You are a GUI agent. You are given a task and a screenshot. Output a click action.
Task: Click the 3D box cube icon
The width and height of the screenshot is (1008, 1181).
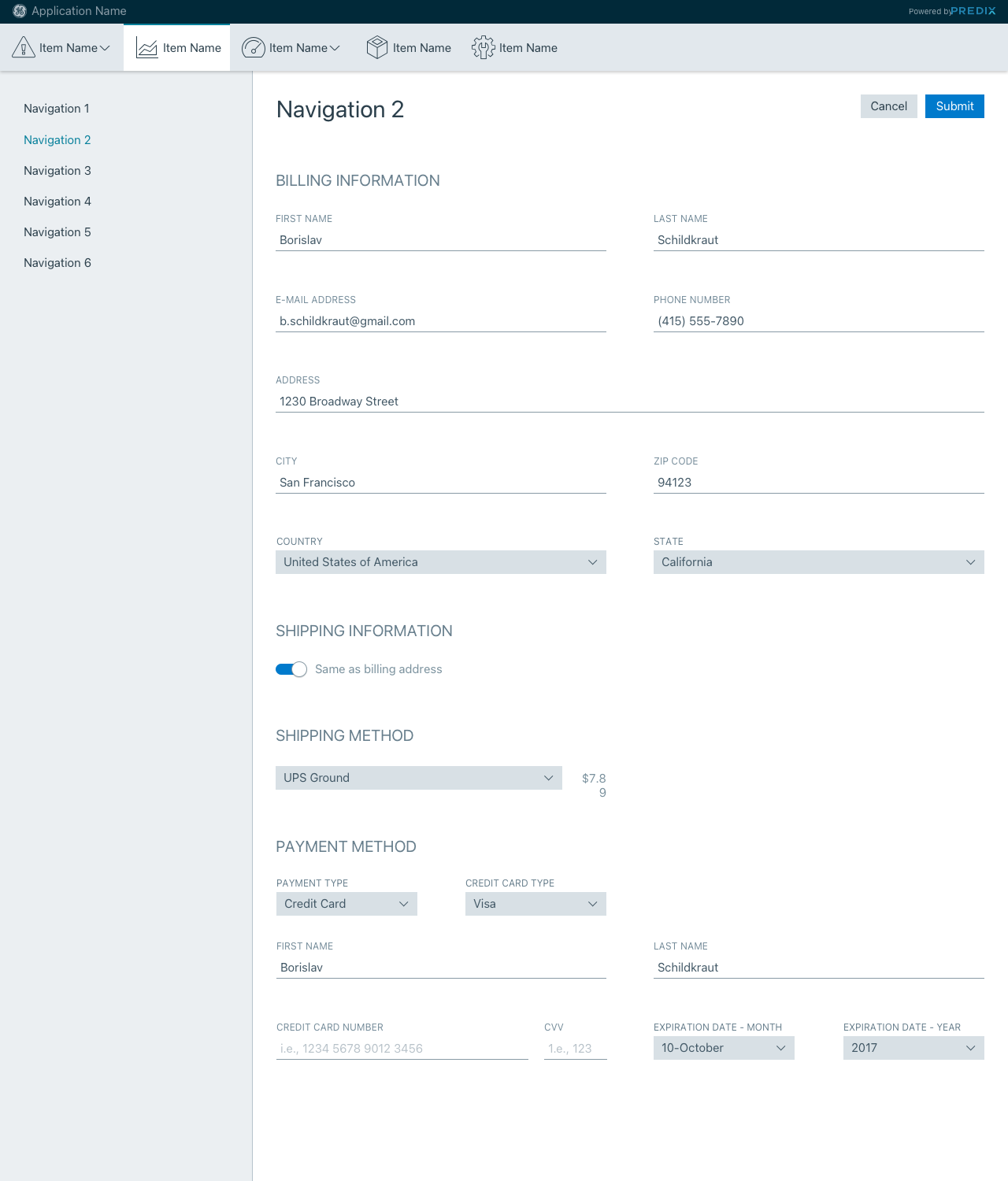377,48
